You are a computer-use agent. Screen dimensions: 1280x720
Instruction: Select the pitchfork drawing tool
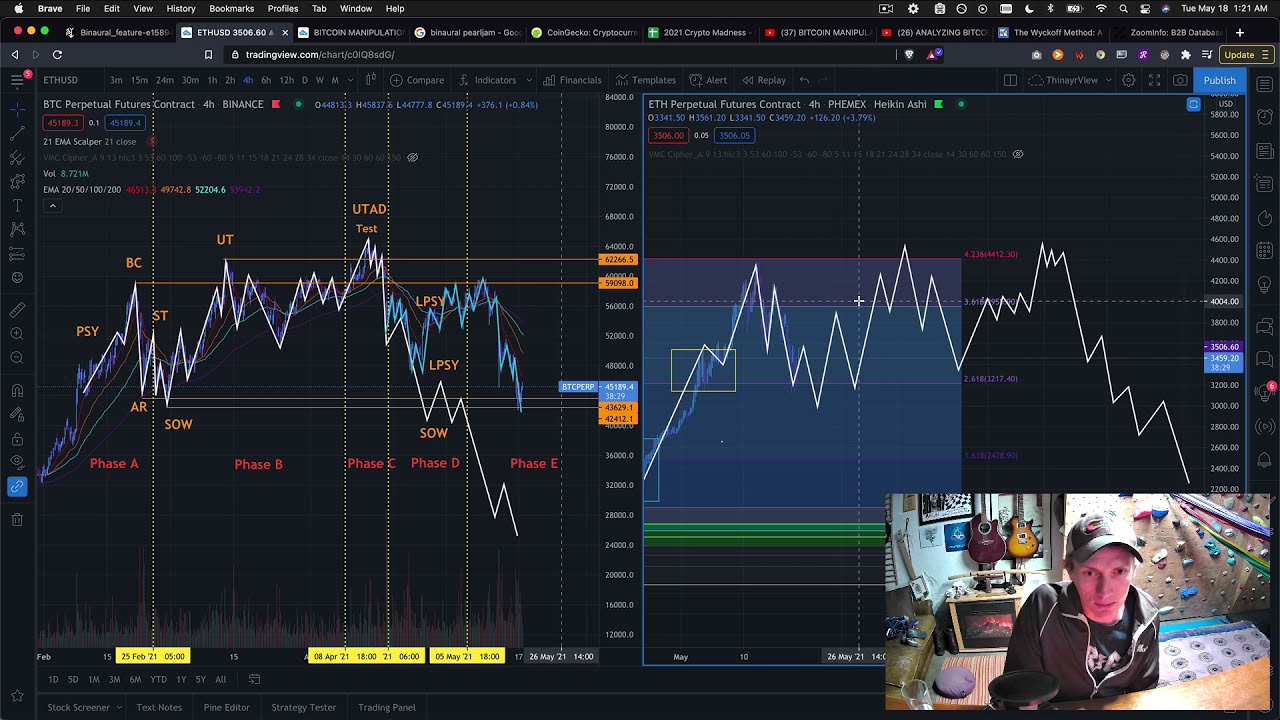[17, 157]
